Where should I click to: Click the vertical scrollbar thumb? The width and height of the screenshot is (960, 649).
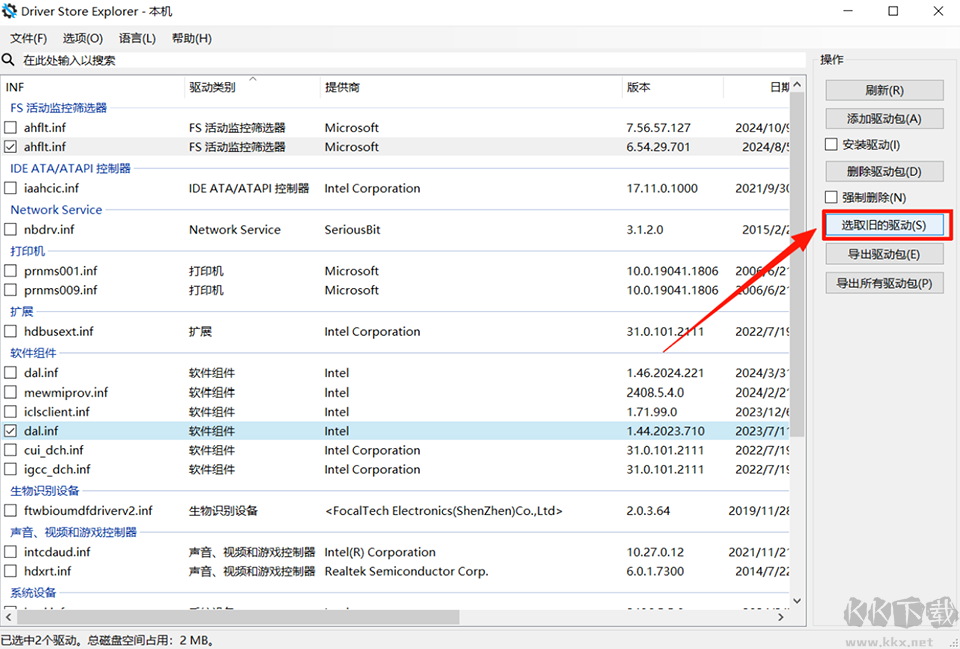click(x=797, y=264)
